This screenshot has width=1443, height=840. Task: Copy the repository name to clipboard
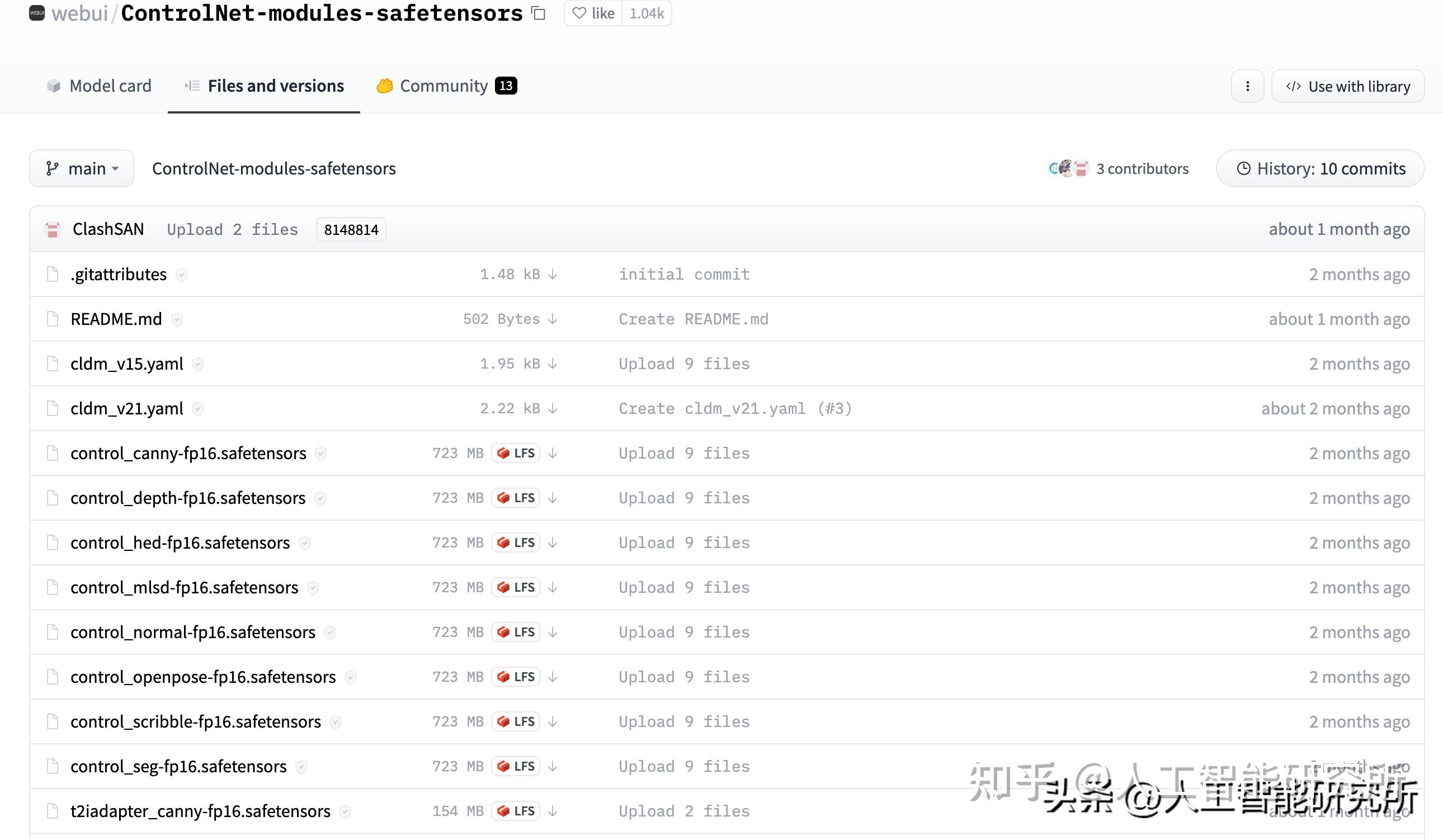(538, 13)
